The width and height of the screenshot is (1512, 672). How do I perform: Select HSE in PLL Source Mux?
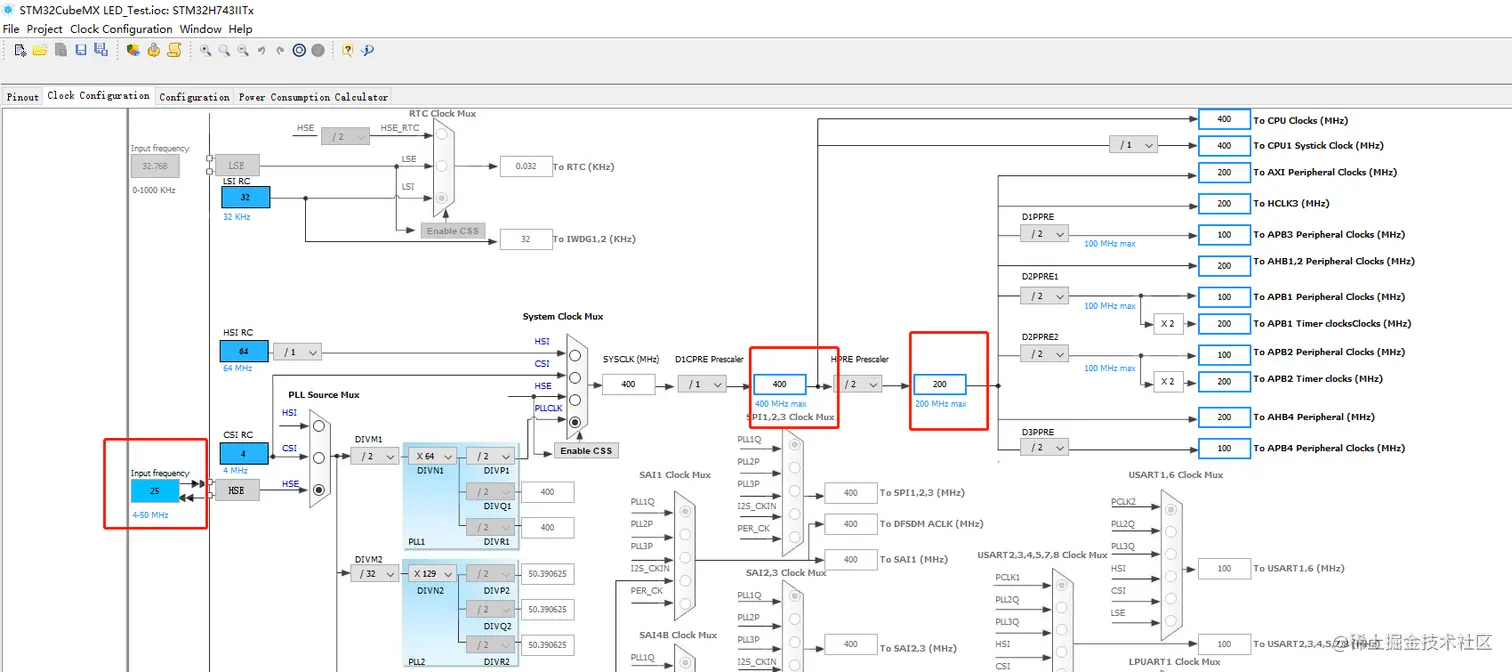point(319,490)
